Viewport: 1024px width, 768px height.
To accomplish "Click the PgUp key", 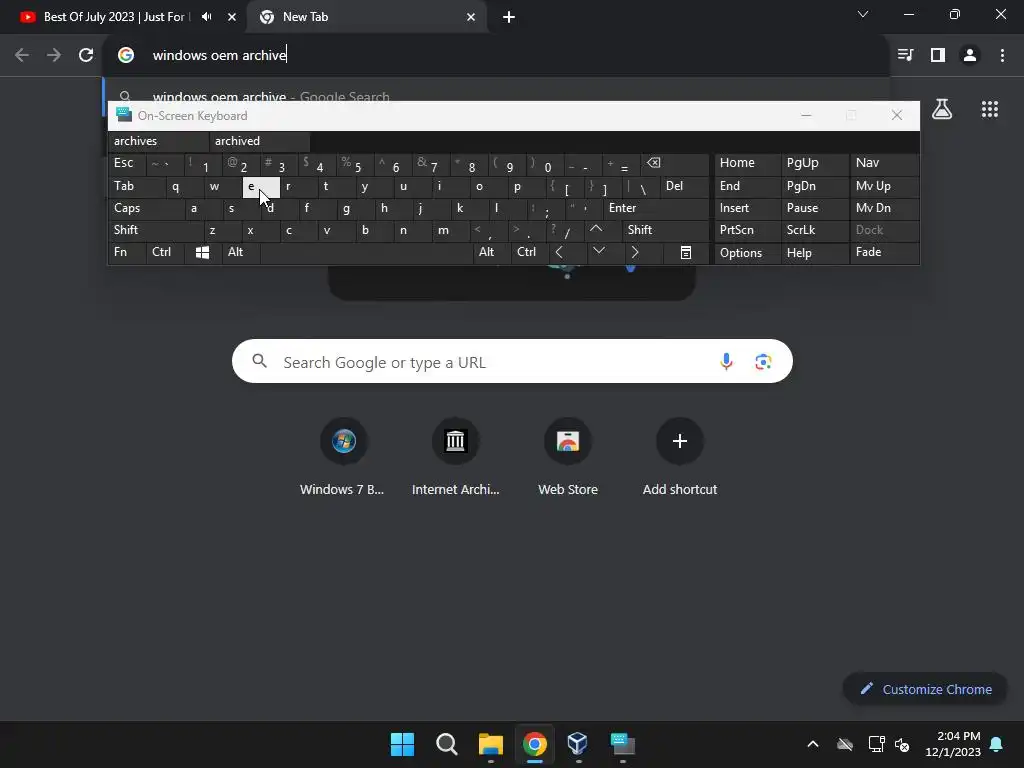I will (814, 163).
